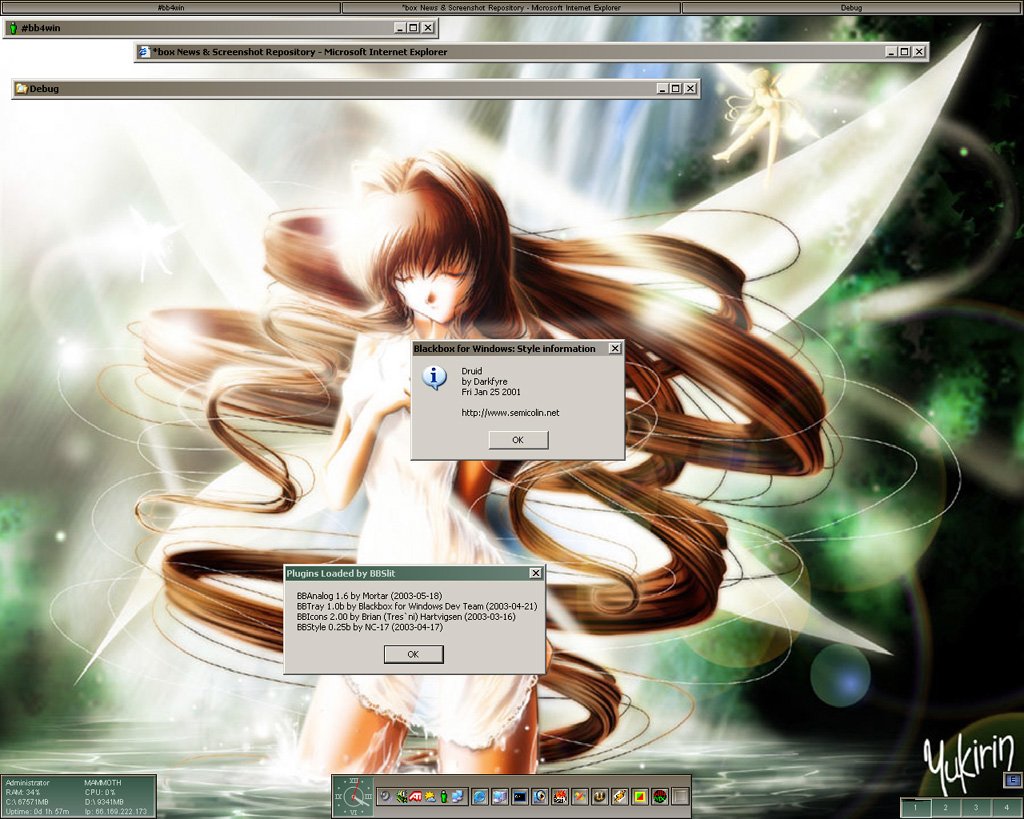
Task: Switch to the #bb4win taskbar entry
Action: tap(170, 8)
